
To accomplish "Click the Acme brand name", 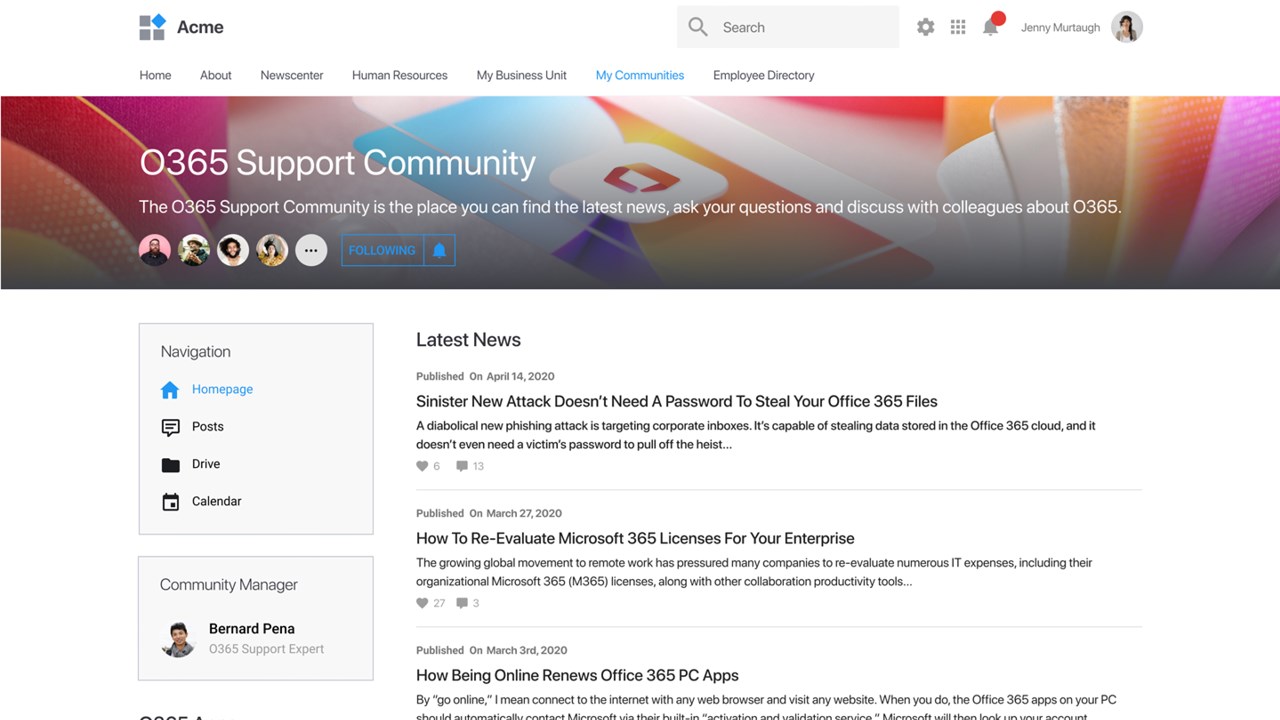I will tap(200, 27).
